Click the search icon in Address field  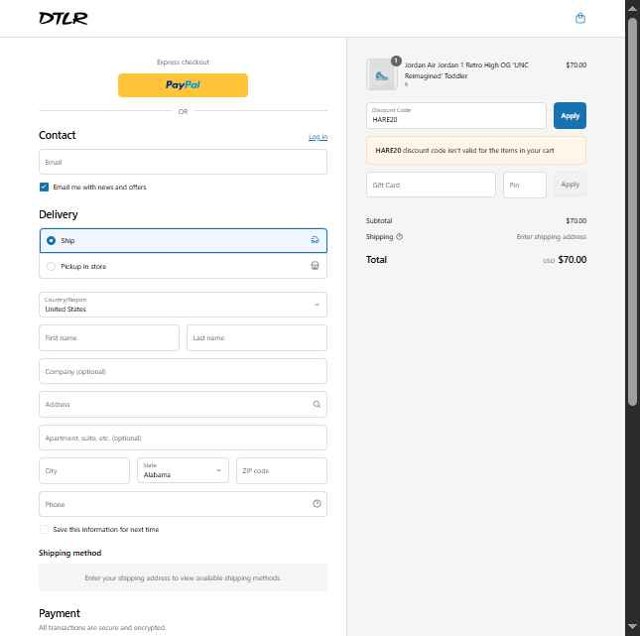click(x=316, y=404)
